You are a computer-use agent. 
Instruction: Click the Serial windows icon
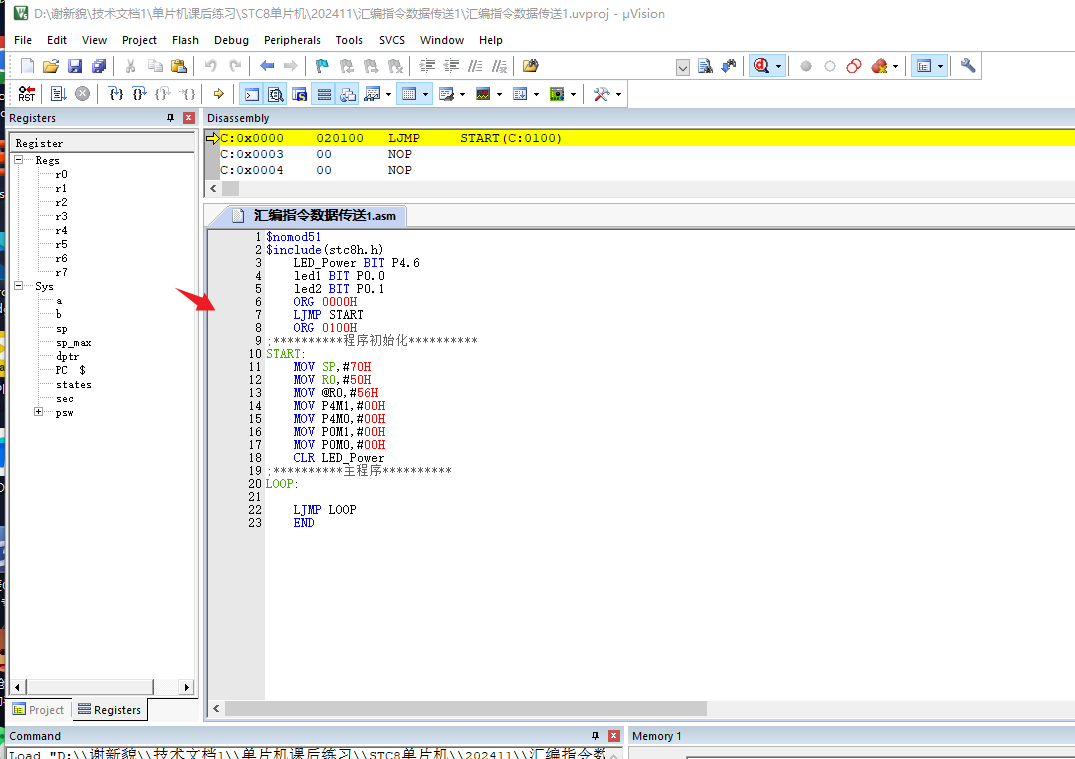click(446, 94)
